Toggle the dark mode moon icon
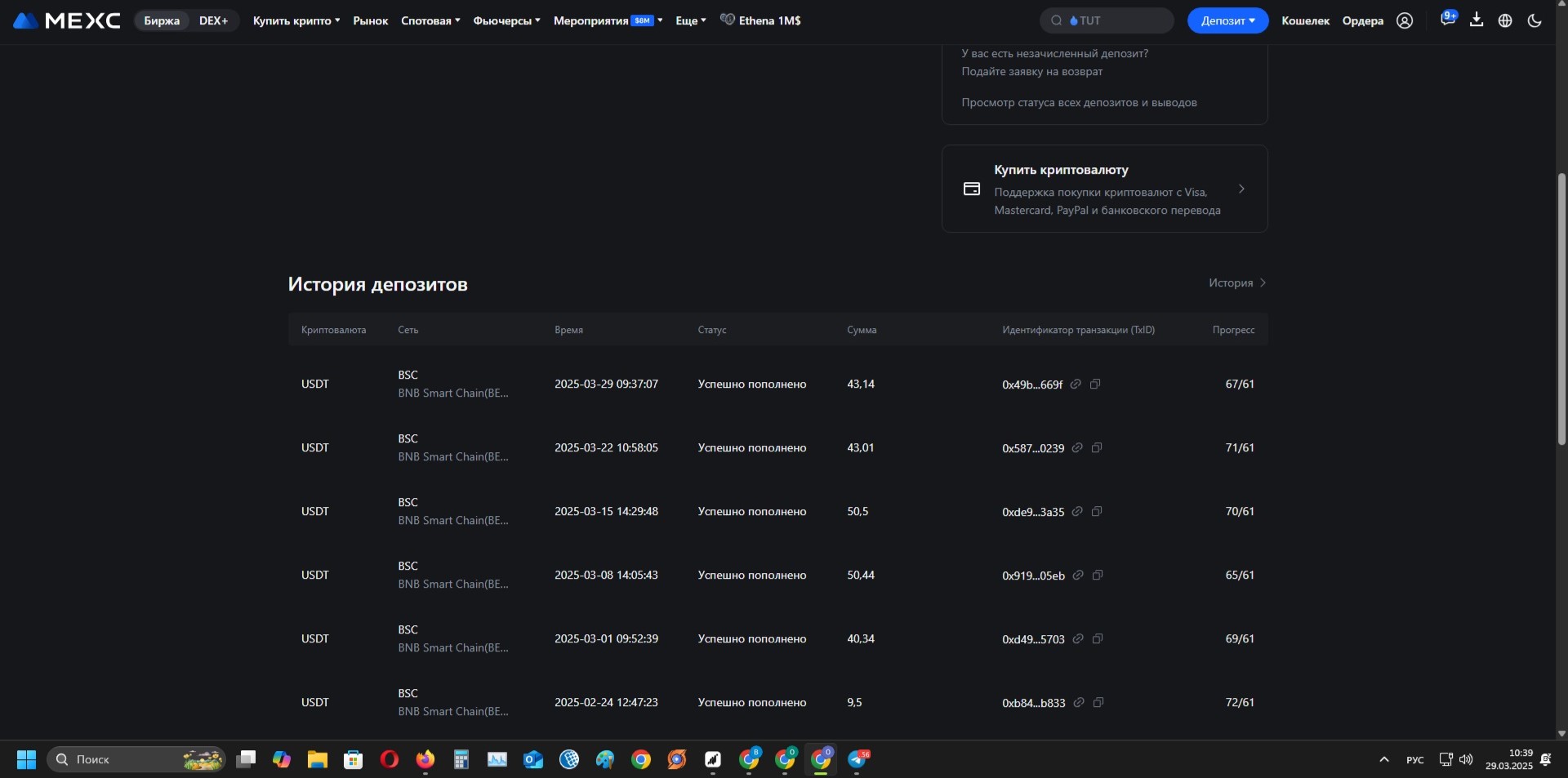The width and height of the screenshot is (1568, 778). (x=1535, y=20)
